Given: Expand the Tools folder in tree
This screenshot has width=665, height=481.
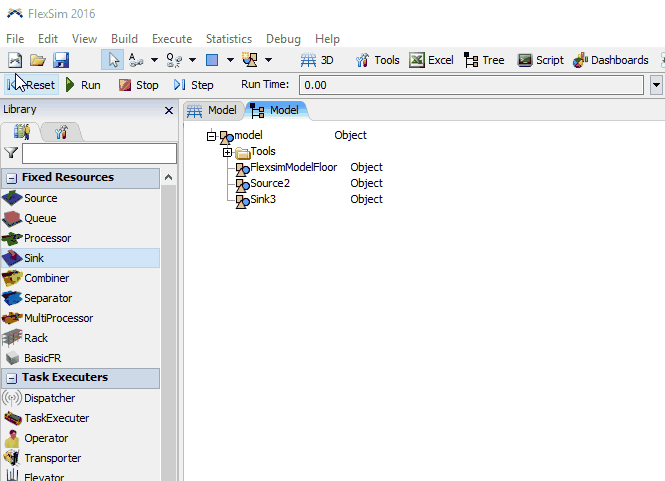Looking at the screenshot, I should pyautogui.click(x=227, y=152).
